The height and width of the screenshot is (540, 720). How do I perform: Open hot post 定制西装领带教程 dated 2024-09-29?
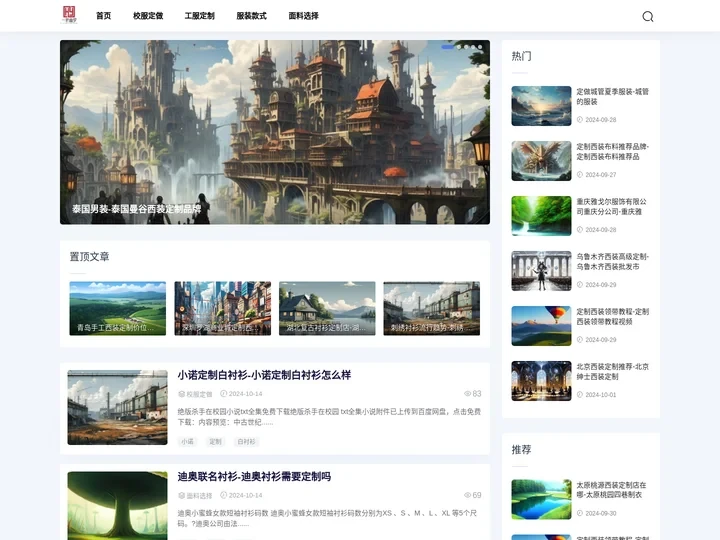613,316
